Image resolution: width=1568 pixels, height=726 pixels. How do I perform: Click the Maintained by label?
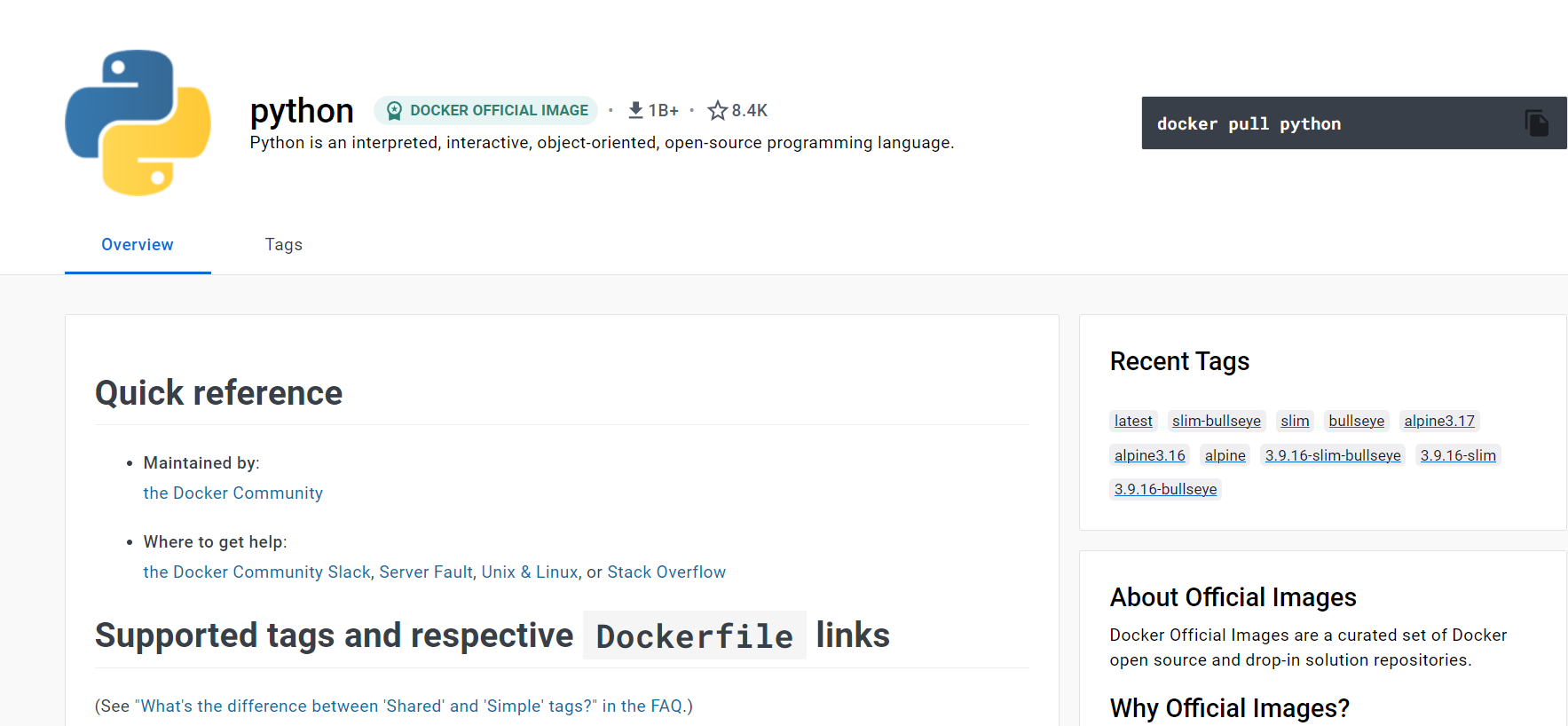pyautogui.click(x=201, y=463)
